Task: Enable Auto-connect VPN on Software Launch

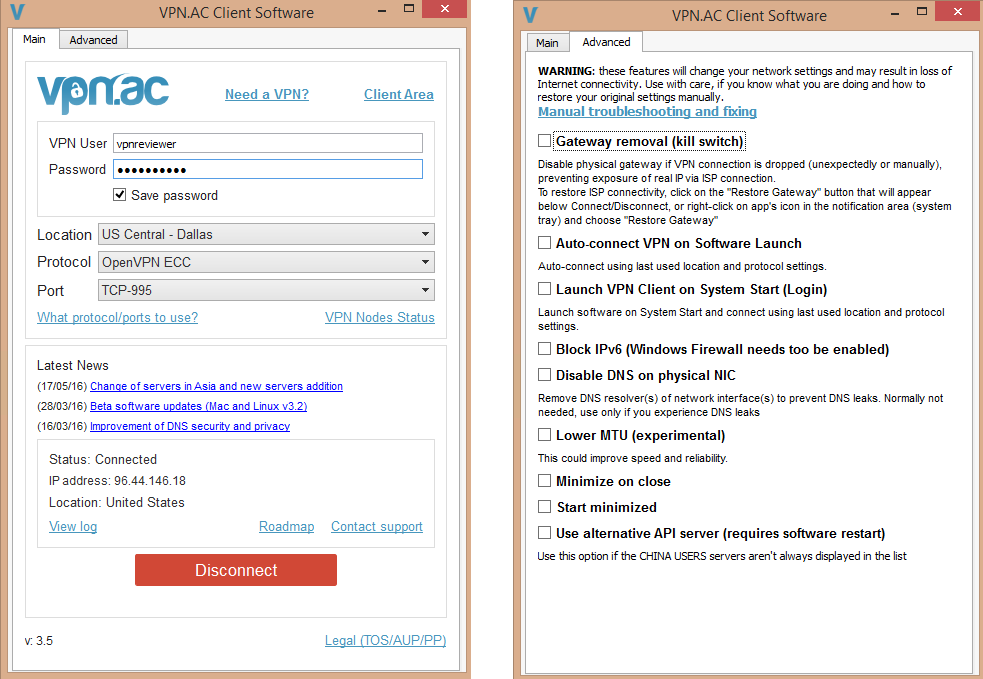Action: click(545, 243)
